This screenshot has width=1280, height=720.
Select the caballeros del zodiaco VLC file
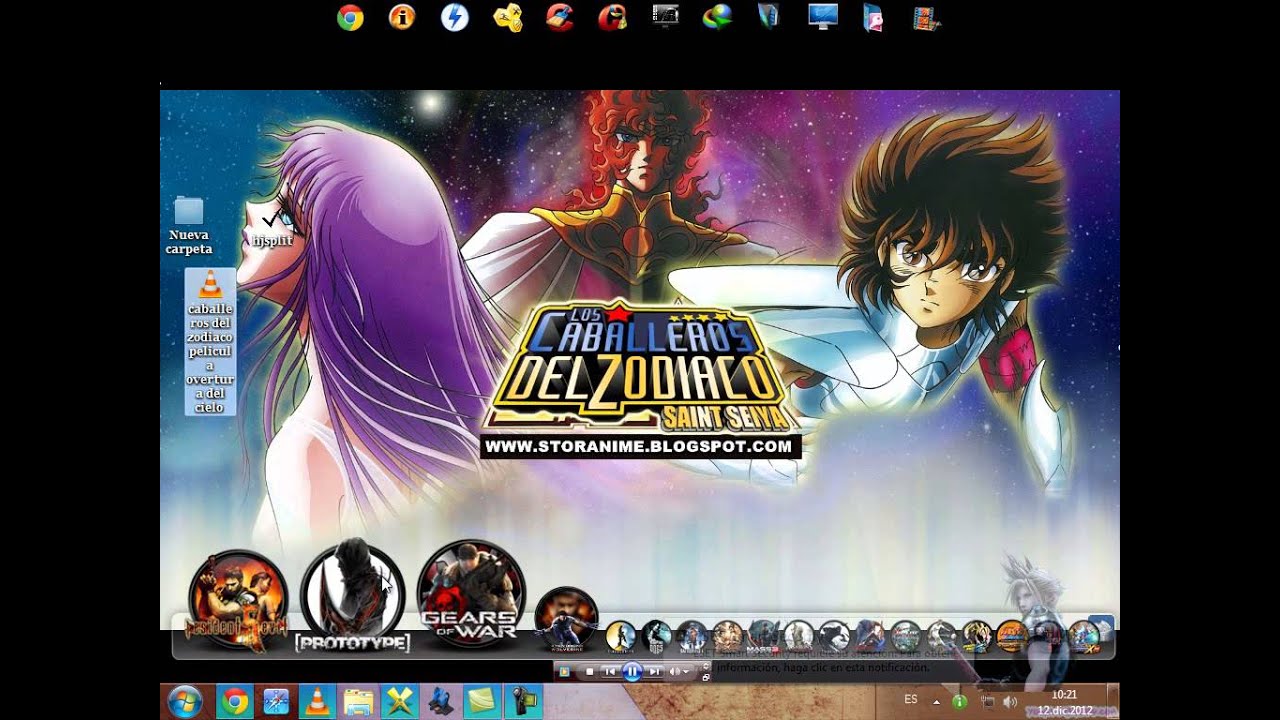point(210,342)
